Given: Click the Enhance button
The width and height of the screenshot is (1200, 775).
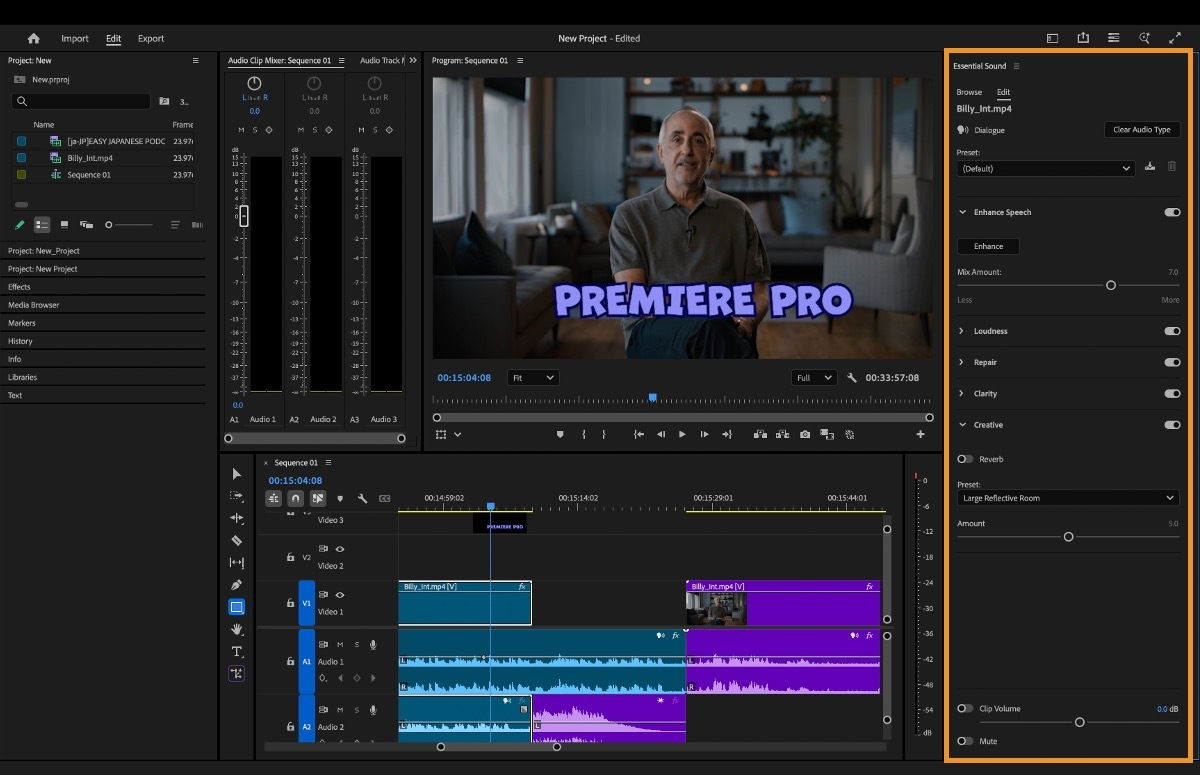Looking at the screenshot, I should pos(988,246).
